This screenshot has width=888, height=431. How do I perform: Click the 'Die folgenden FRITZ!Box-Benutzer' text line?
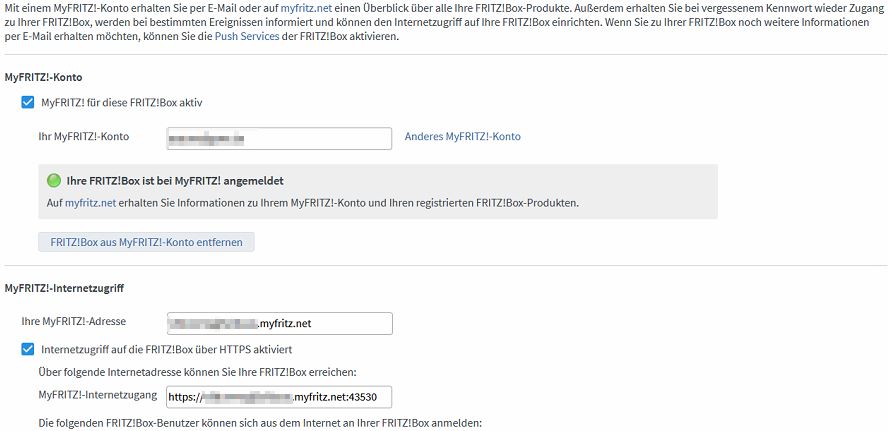pyautogui.click(x=259, y=424)
